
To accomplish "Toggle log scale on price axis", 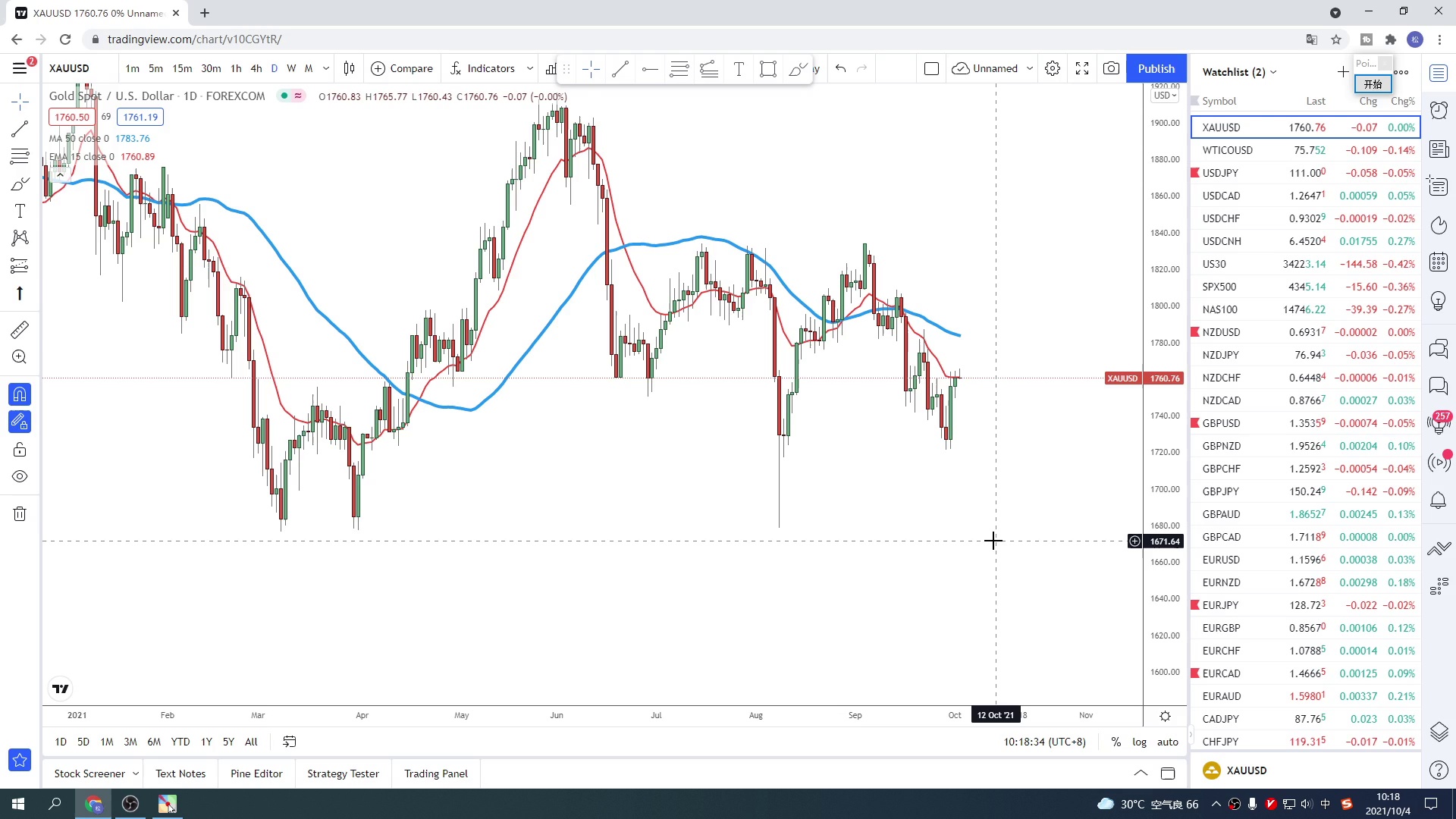I will tap(1139, 742).
